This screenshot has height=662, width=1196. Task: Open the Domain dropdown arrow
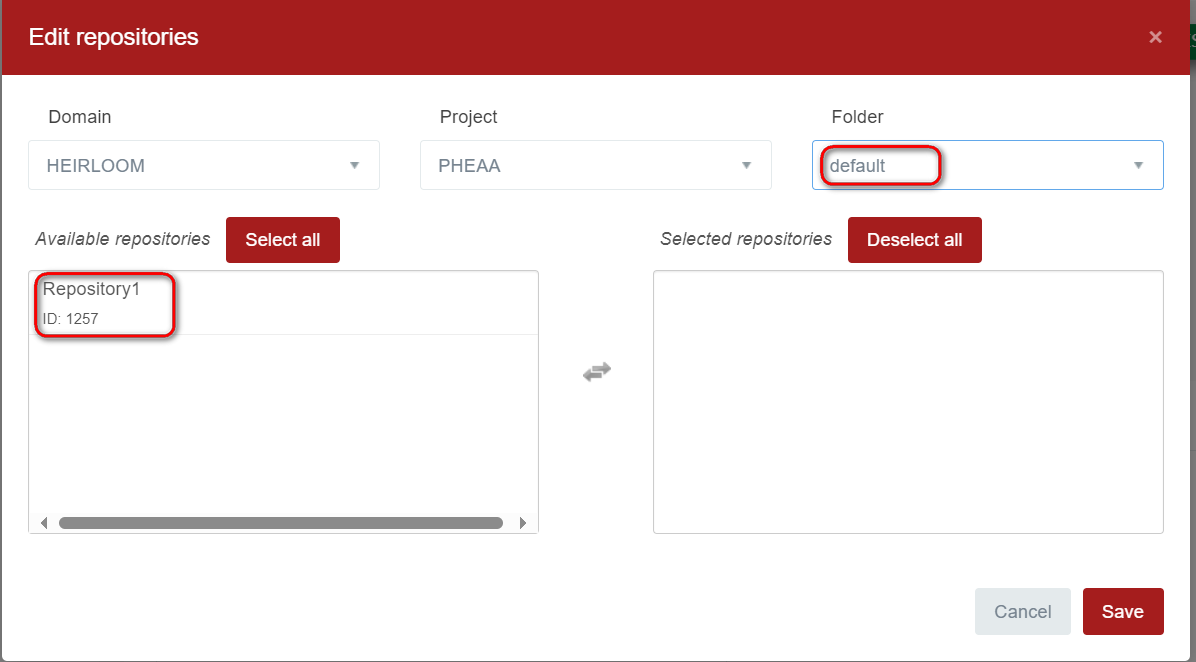(x=354, y=166)
